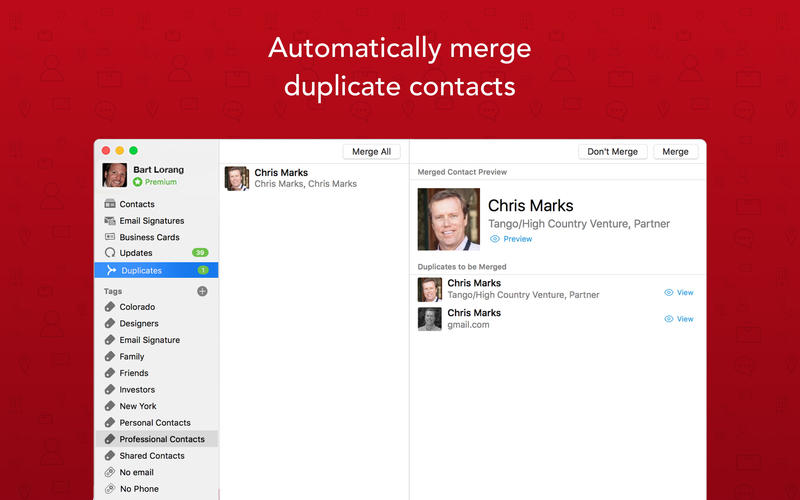
Task: Click the Personal Contacts tag icon
Action: 110,422
